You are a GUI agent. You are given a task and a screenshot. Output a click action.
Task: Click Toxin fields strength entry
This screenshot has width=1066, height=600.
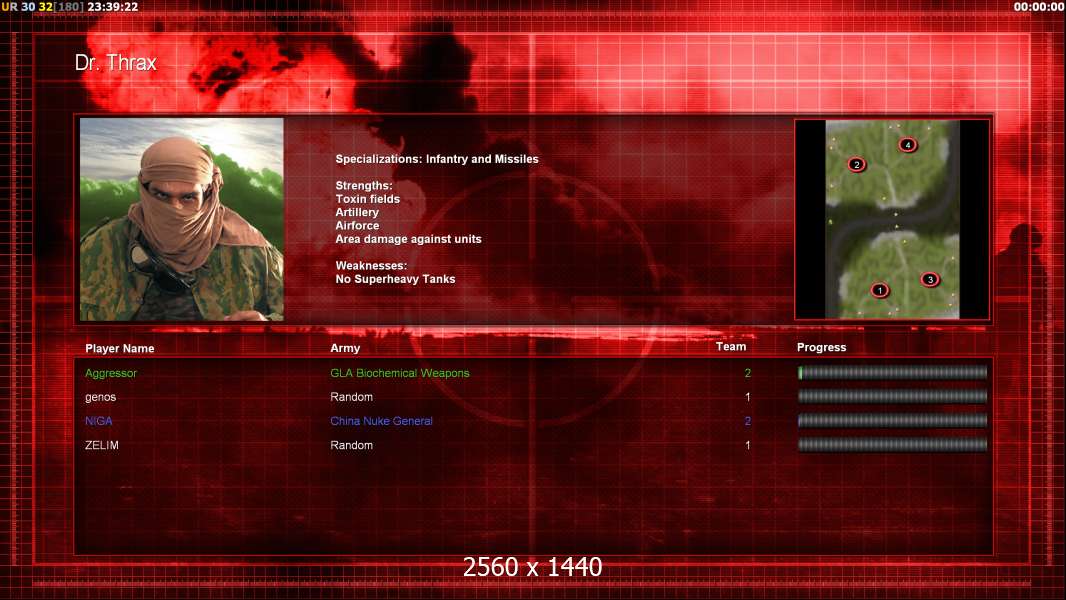point(368,199)
